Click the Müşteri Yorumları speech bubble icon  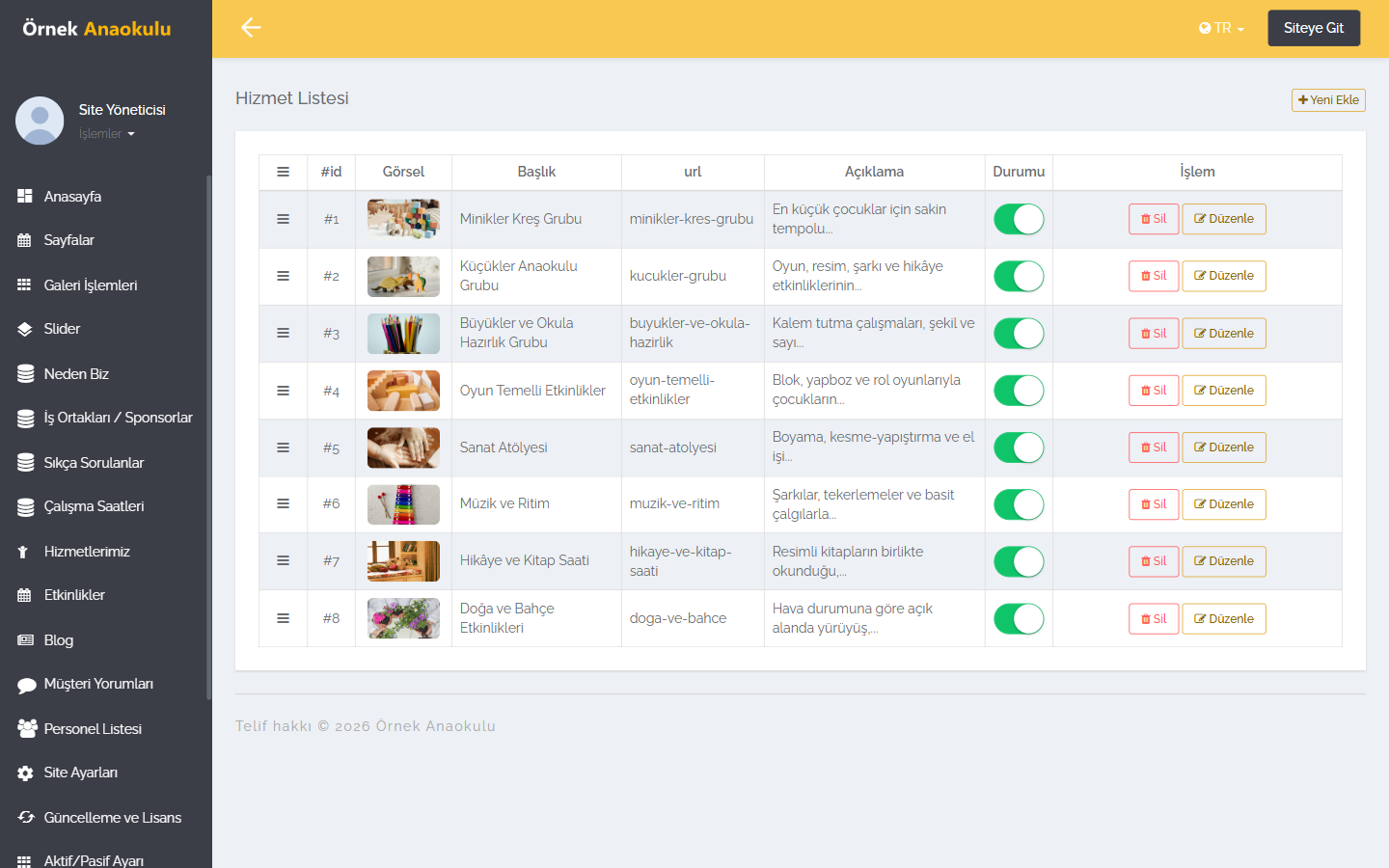[27, 685]
